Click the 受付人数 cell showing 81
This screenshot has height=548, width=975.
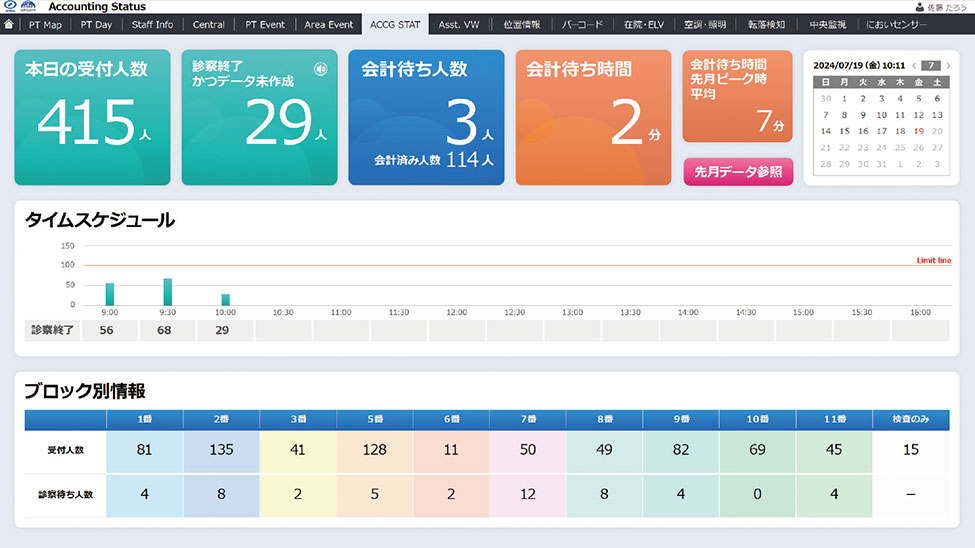click(x=145, y=450)
